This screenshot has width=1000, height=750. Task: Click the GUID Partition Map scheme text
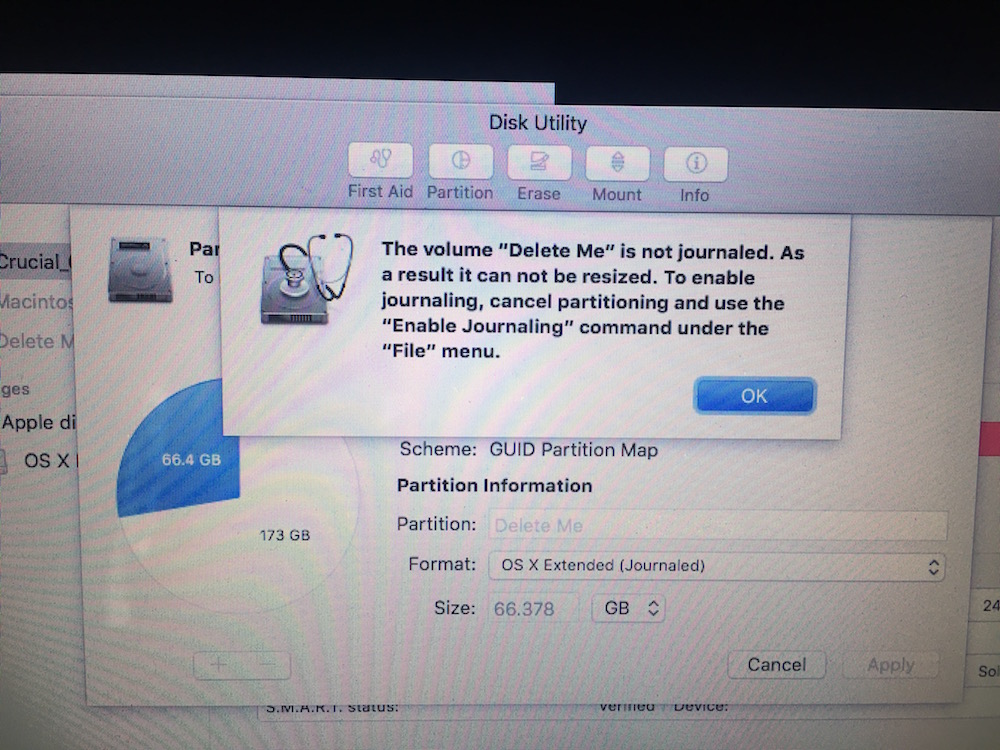(x=573, y=450)
